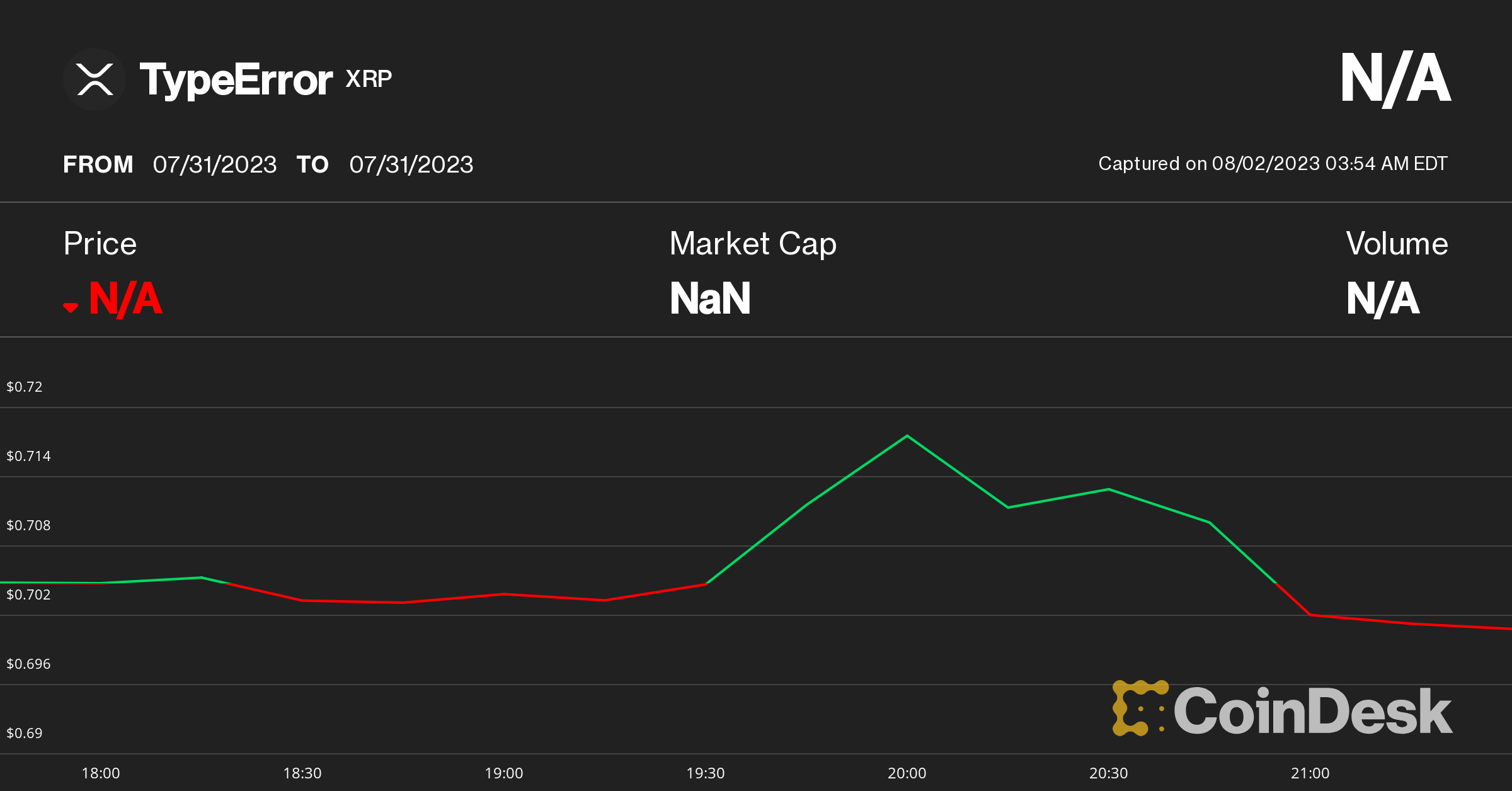Click the TypeError asset title
1512x791 pixels.
[236, 80]
